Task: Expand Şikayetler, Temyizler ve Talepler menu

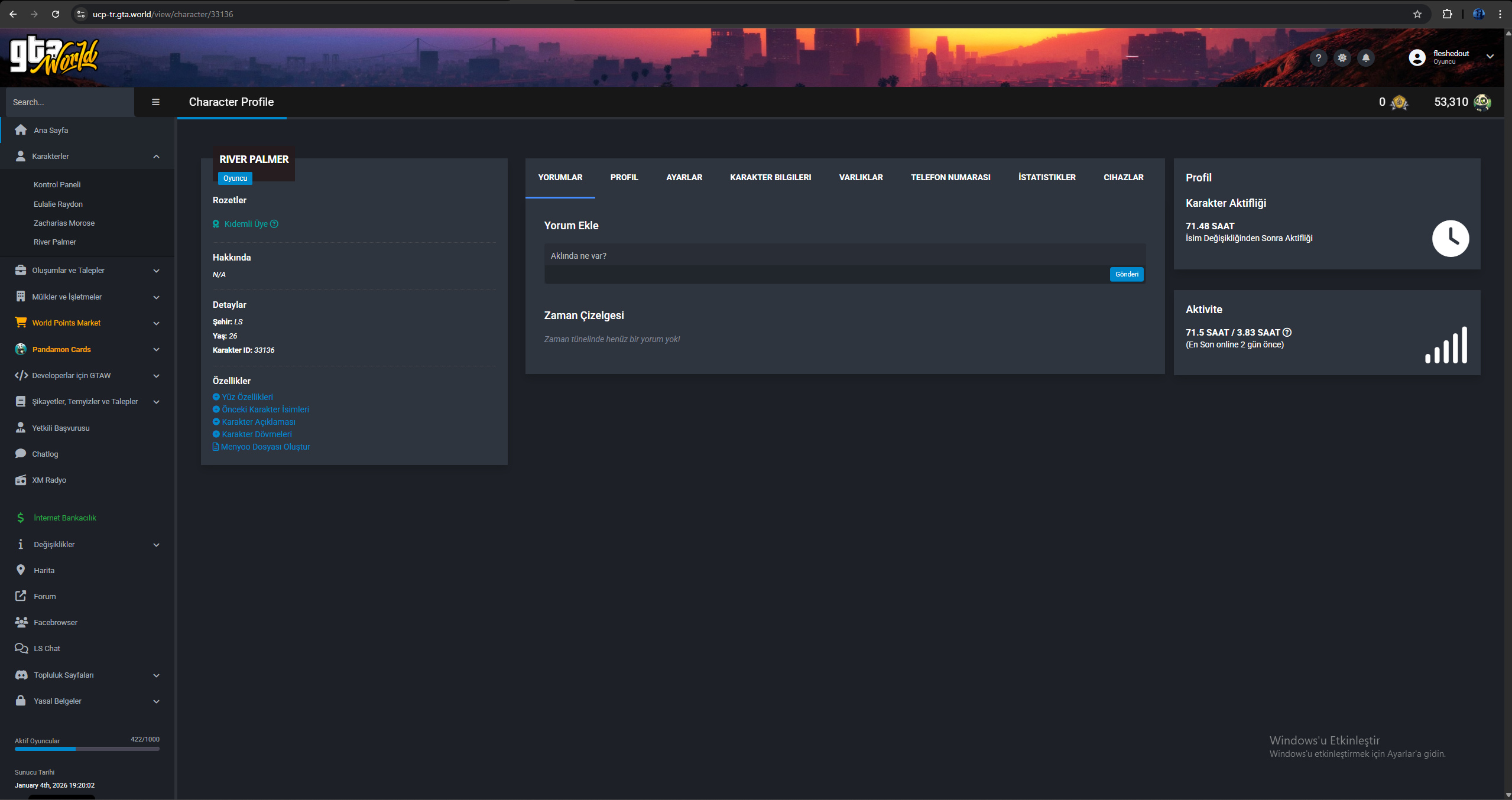Action: [156, 402]
